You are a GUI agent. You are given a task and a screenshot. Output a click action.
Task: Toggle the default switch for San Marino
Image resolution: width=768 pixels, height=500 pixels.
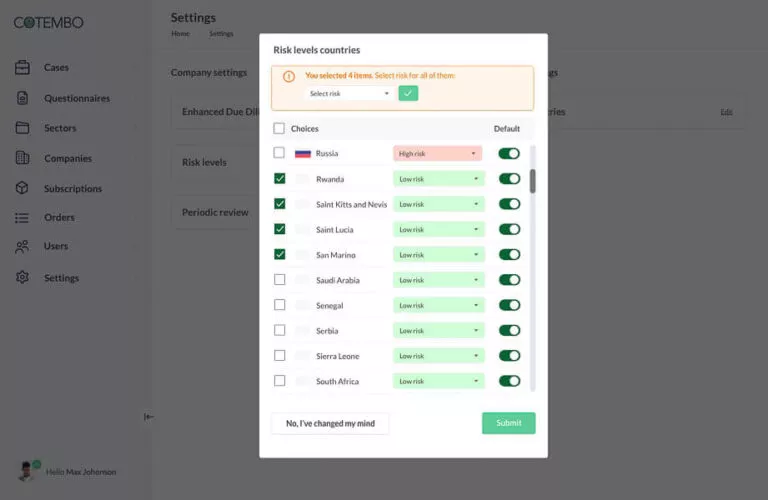tap(509, 255)
